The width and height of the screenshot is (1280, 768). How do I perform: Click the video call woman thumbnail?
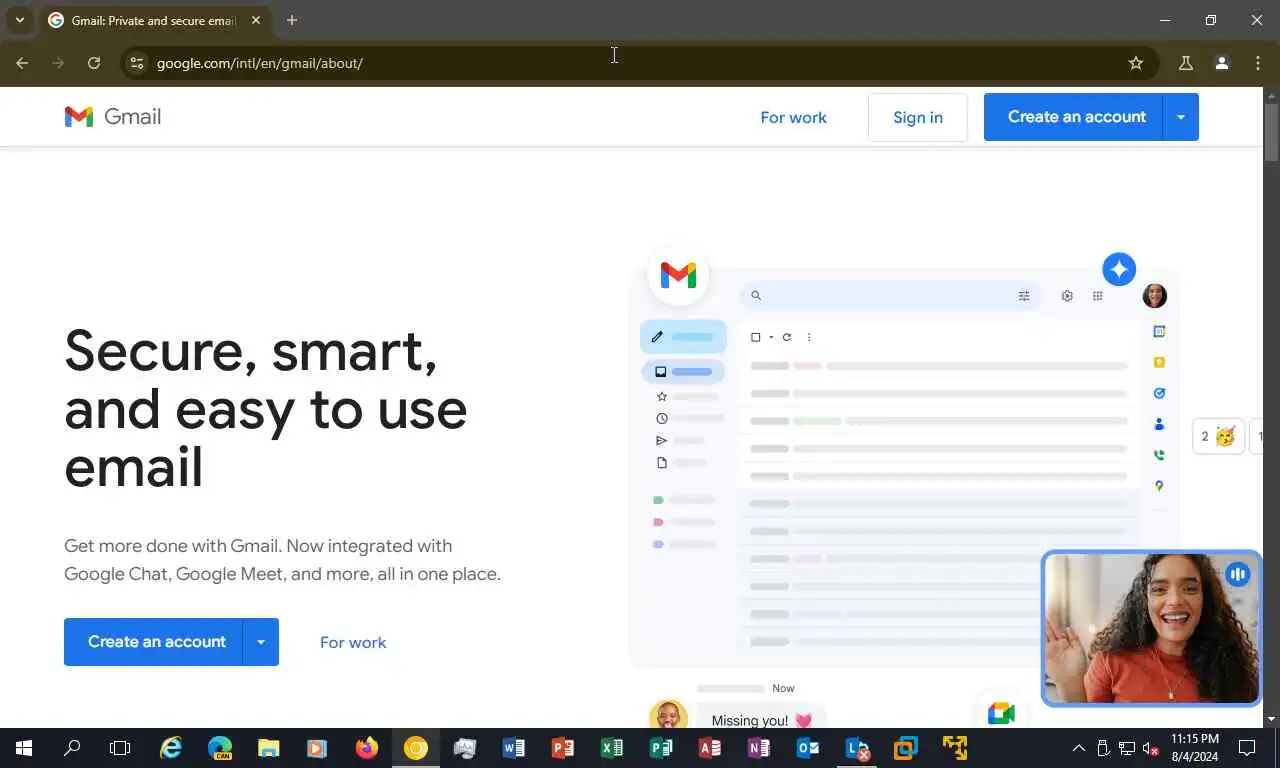point(1151,628)
